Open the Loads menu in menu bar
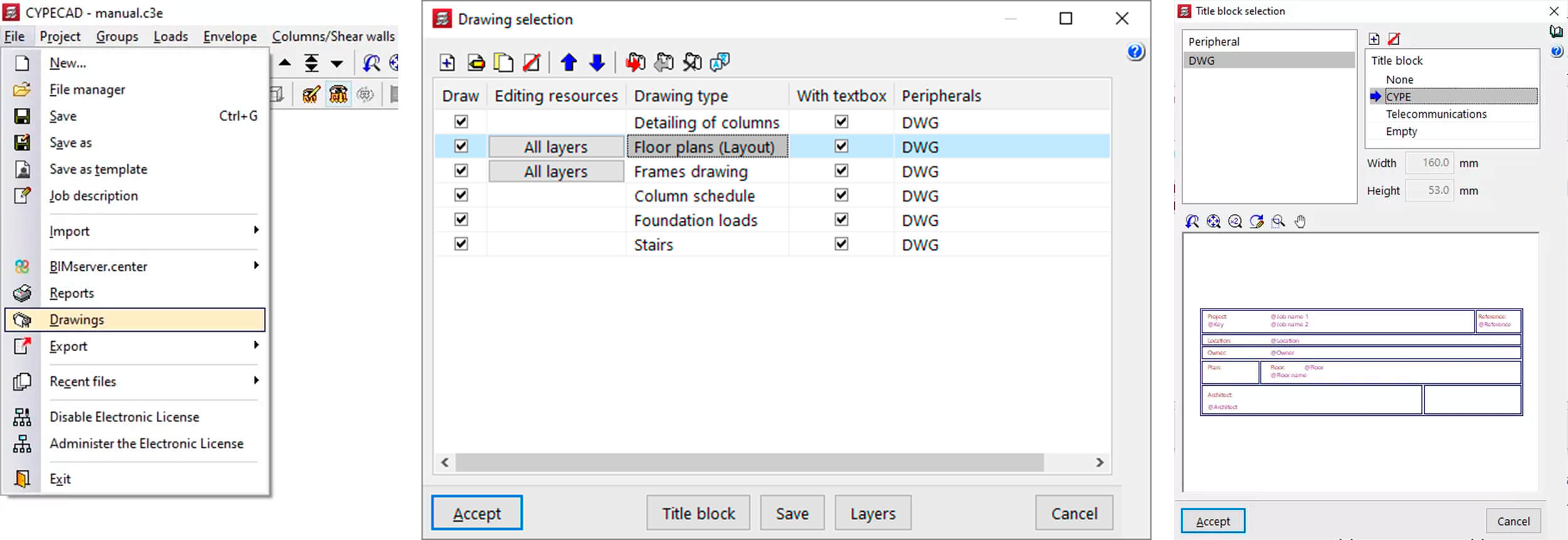This screenshot has height=540, width=1568. [171, 36]
